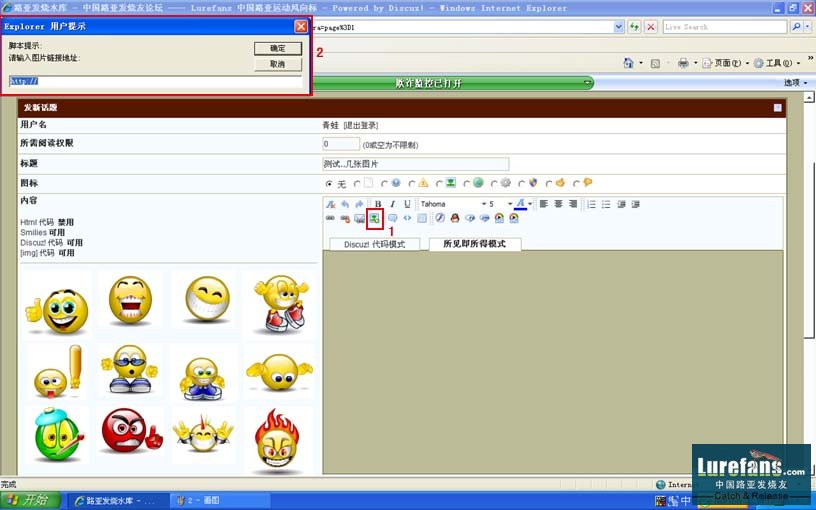Click the align left icon
The width and height of the screenshot is (816, 510).
[545, 204]
